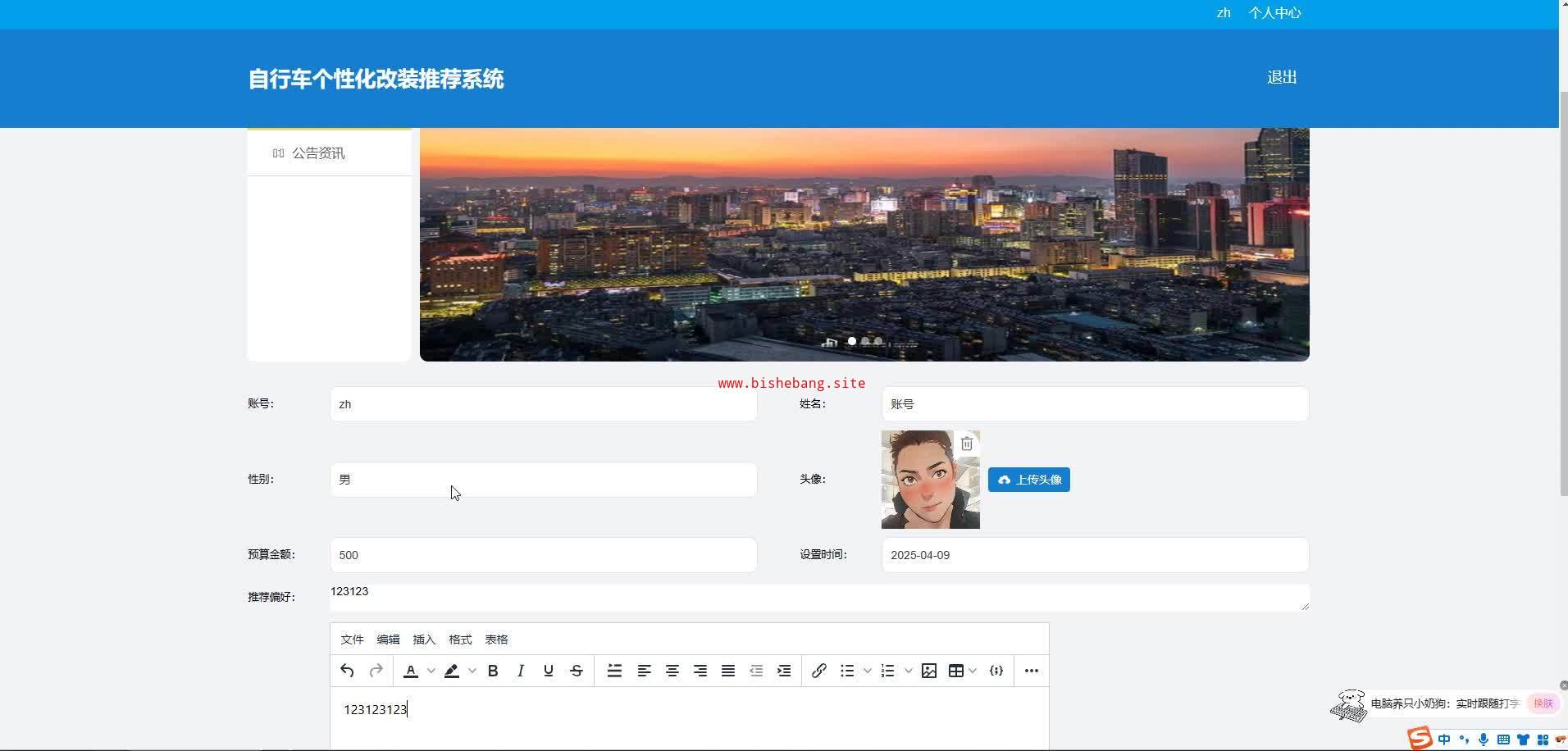Image resolution: width=1568 pixels, height=751 pixels.
Task: Open the 格式 menu in the editor
Action: point(460,639)
